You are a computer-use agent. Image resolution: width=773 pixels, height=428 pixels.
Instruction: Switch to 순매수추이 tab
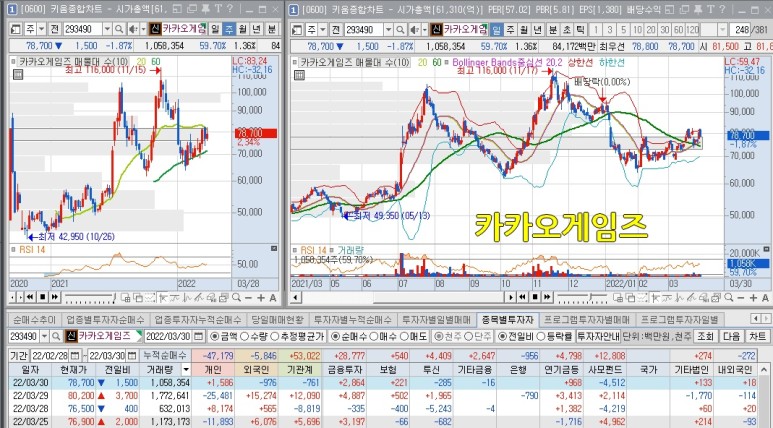point(35,320)
